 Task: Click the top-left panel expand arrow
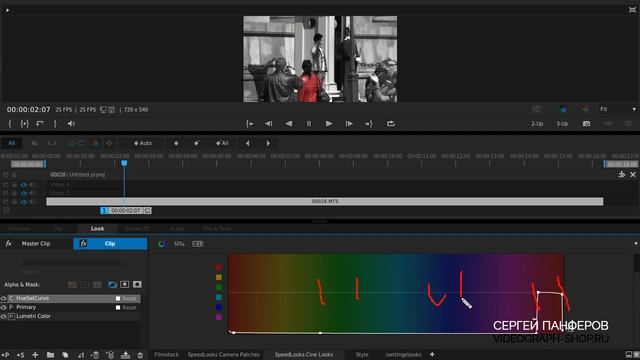(7, 10)
